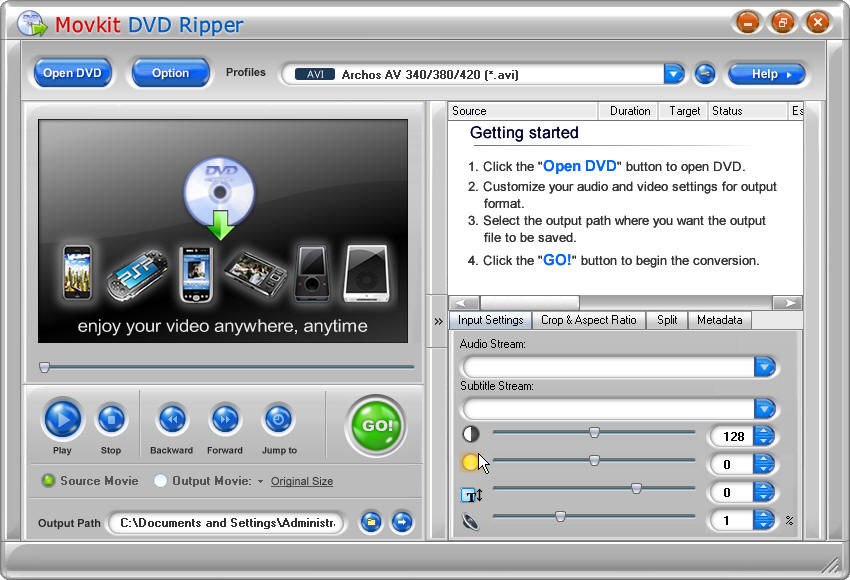Click the Status column header
This screenshot has width=850, height=580.
click(x=748, y=111)
